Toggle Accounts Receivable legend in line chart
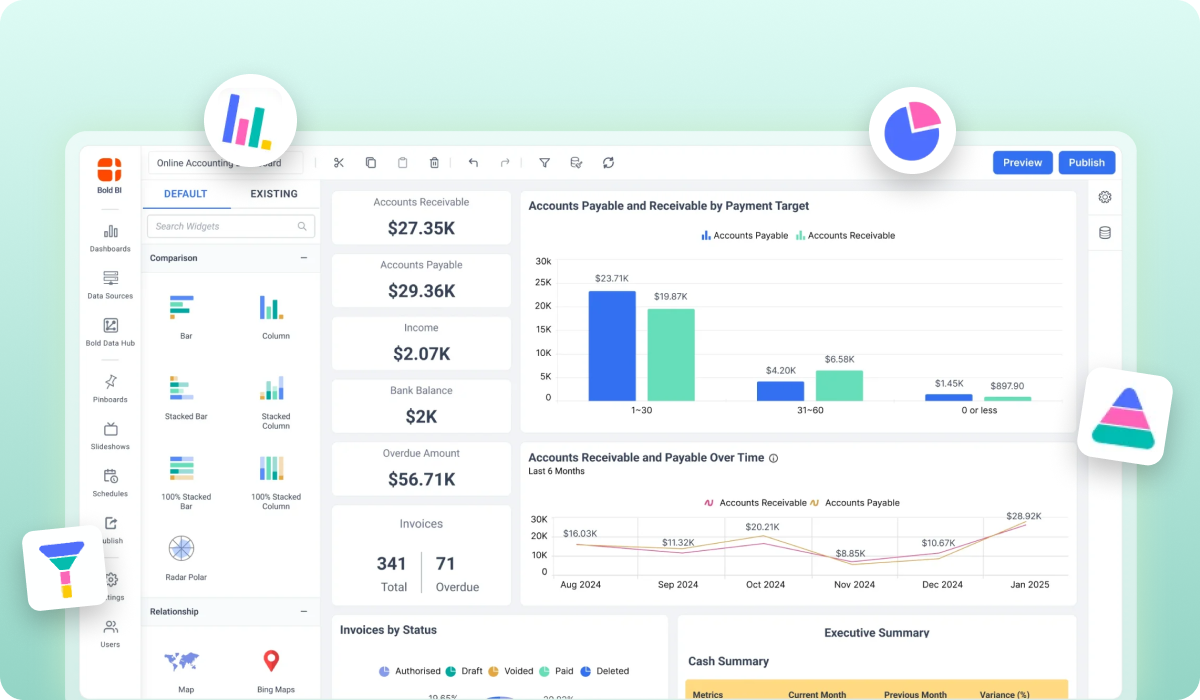1200x700 pixels. [x=755, y=503]
